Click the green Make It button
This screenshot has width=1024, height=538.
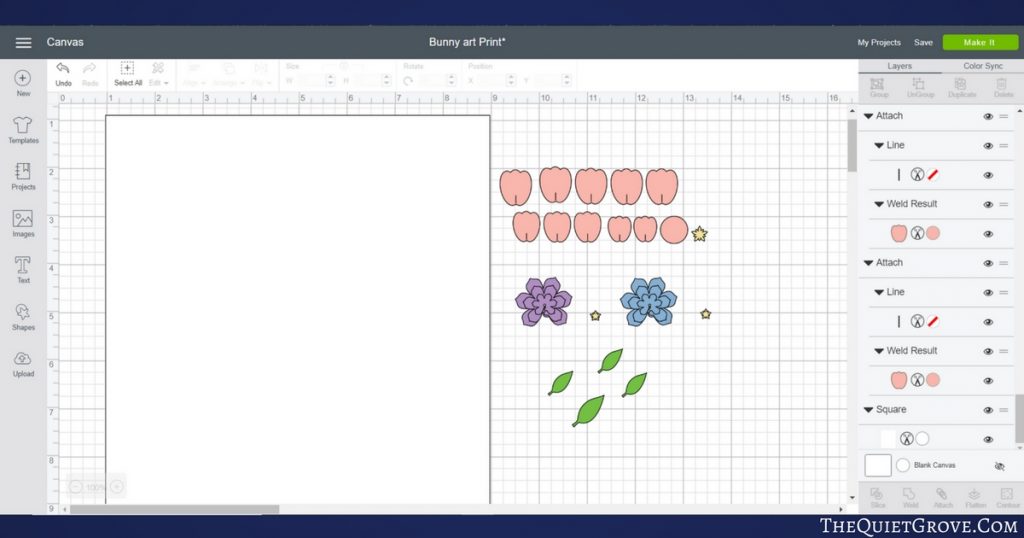click(x=980, y=42)
